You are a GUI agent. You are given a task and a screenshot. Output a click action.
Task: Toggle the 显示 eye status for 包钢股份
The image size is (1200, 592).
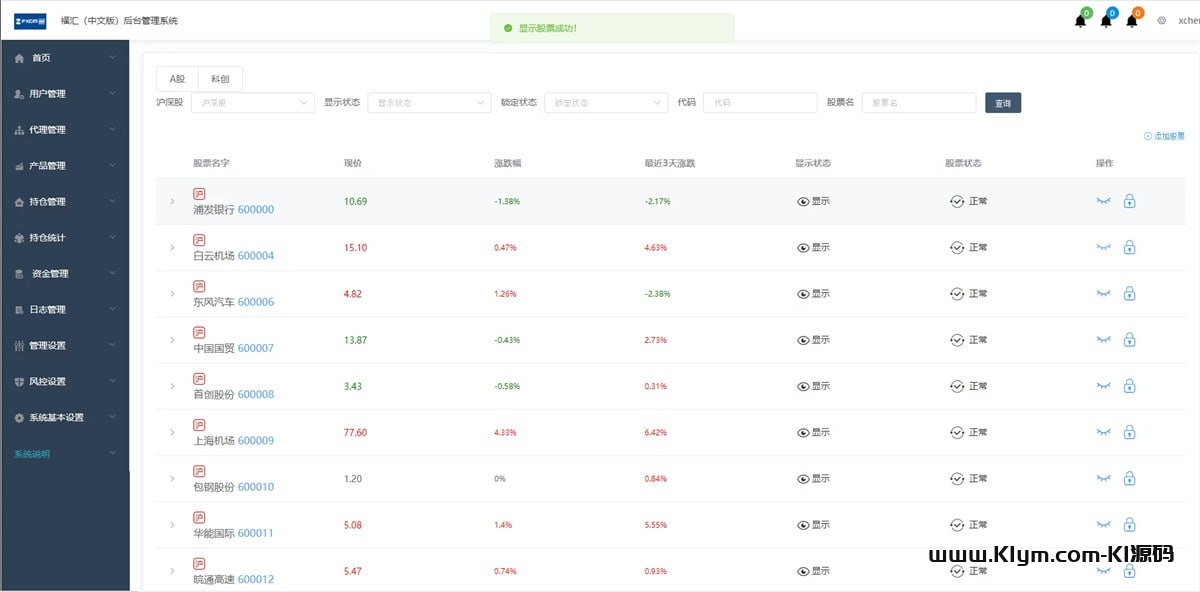813,479
